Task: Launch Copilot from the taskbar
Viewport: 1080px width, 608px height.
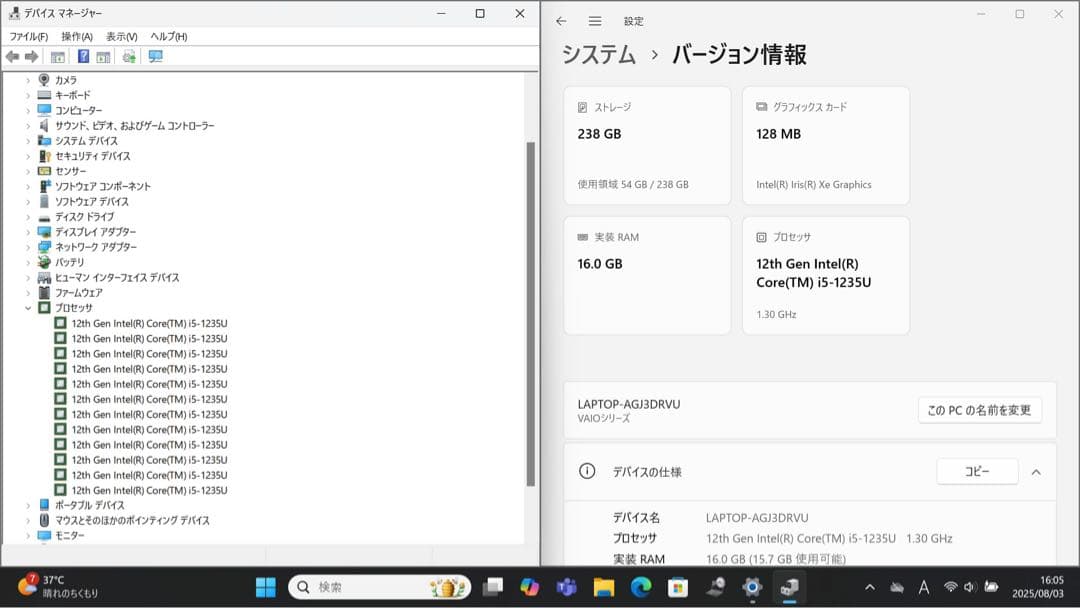Action: point(530,587)
